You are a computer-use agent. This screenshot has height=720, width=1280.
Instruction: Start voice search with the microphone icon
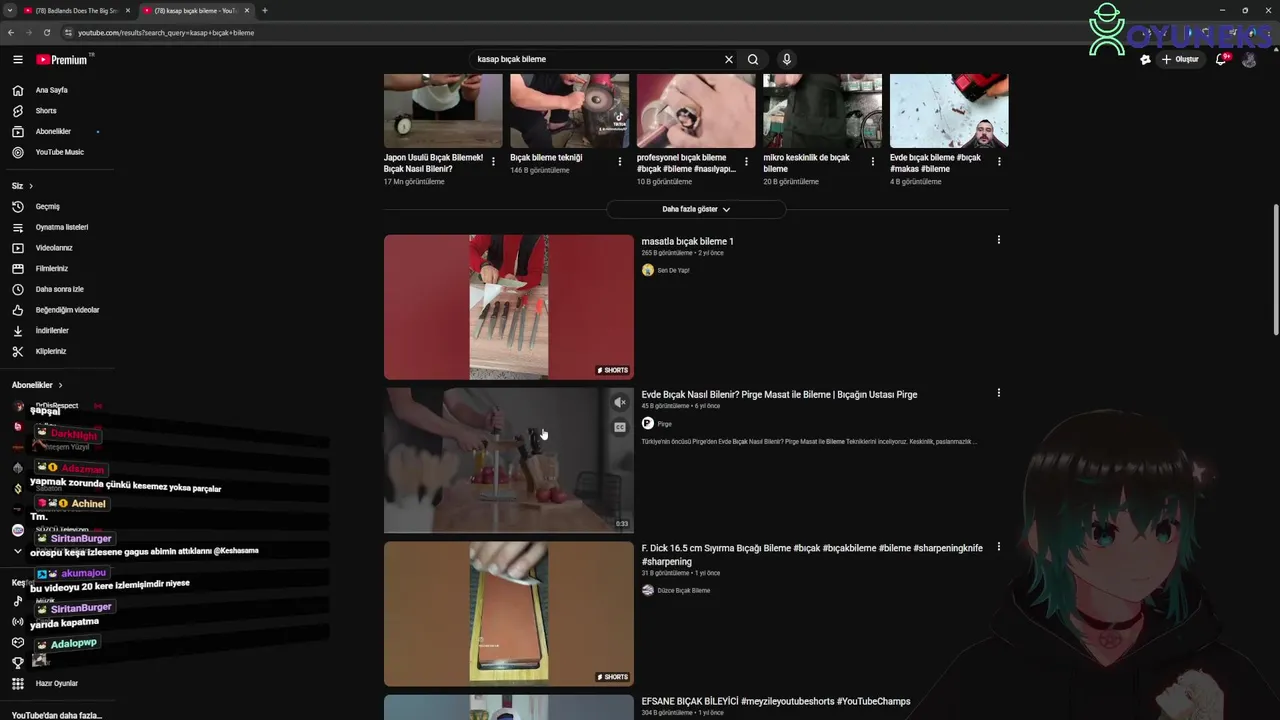[787, 59]
